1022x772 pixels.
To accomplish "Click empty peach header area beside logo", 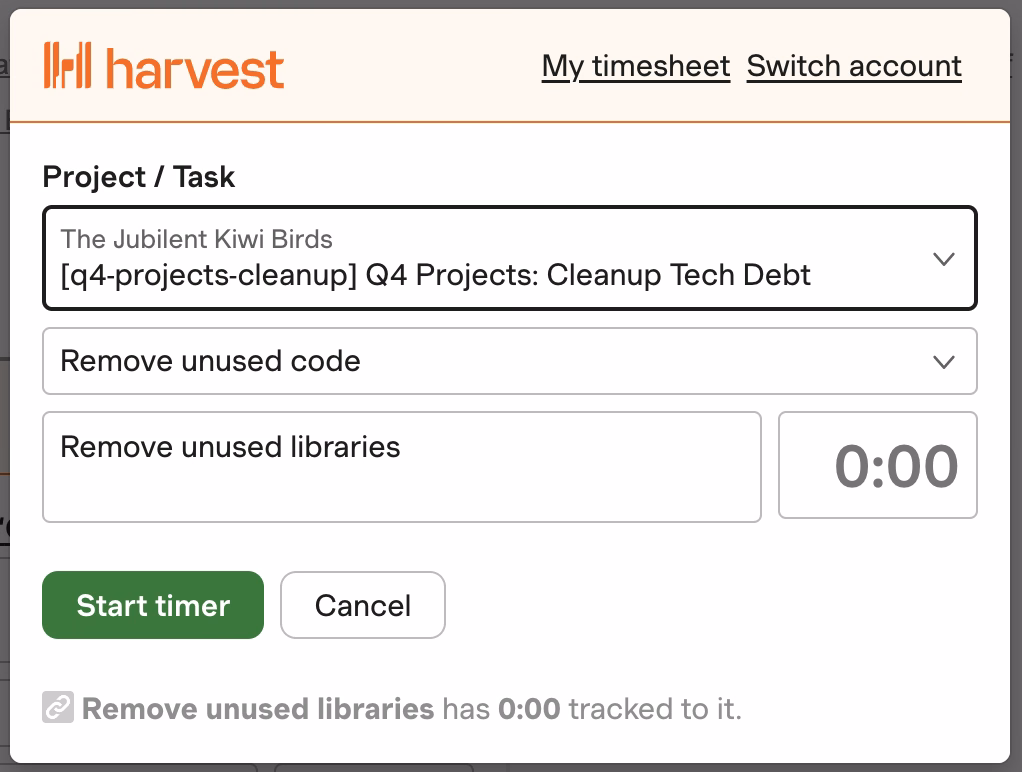I will pyautogui.click(x=410, y=66).
